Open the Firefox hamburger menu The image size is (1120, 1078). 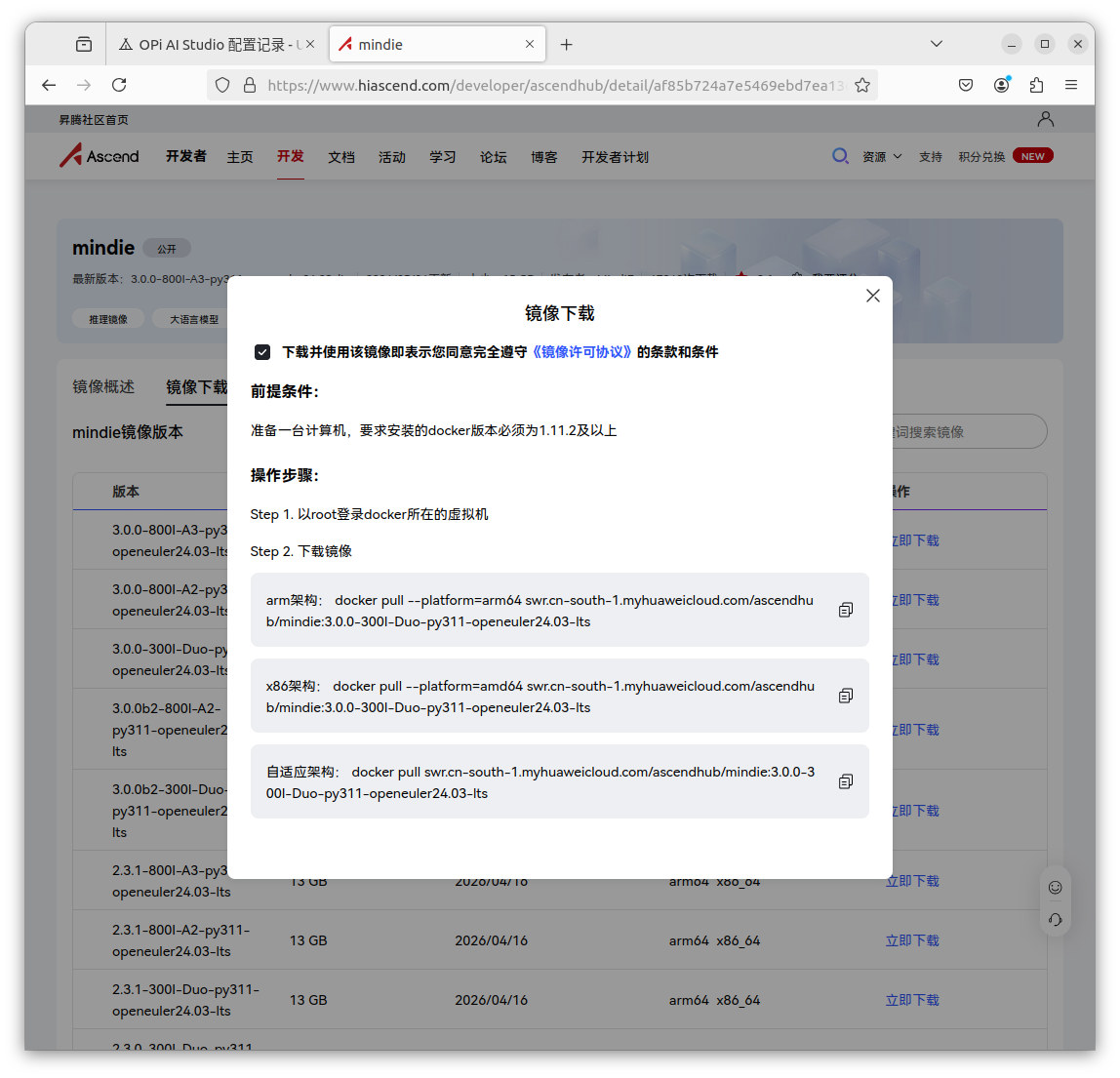[x=1070, y=85]
